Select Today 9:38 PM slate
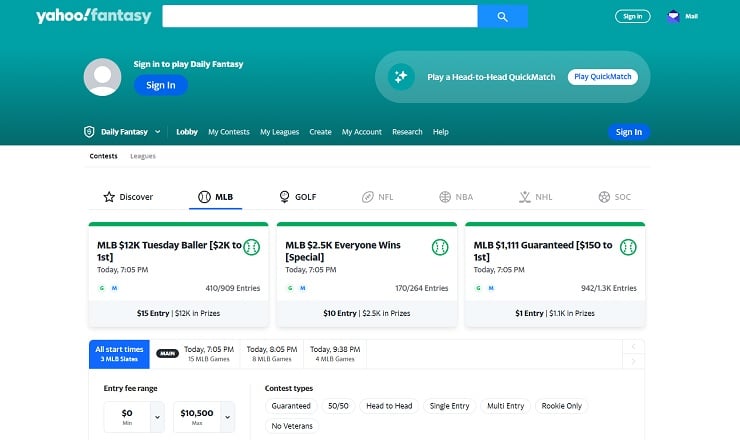This screenshot has height=440, width=740. (335, 354)
